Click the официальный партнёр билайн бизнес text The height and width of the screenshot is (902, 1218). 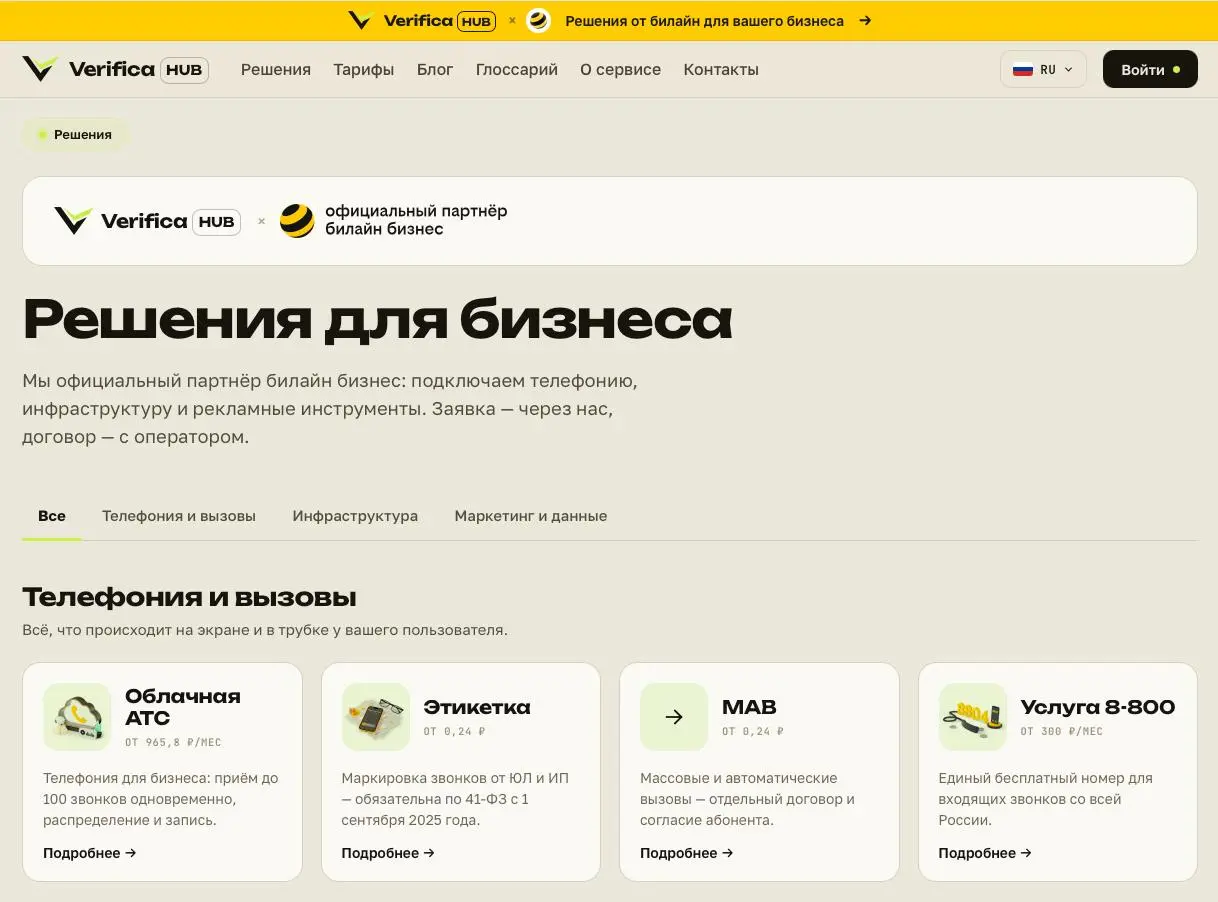[416, 220]
